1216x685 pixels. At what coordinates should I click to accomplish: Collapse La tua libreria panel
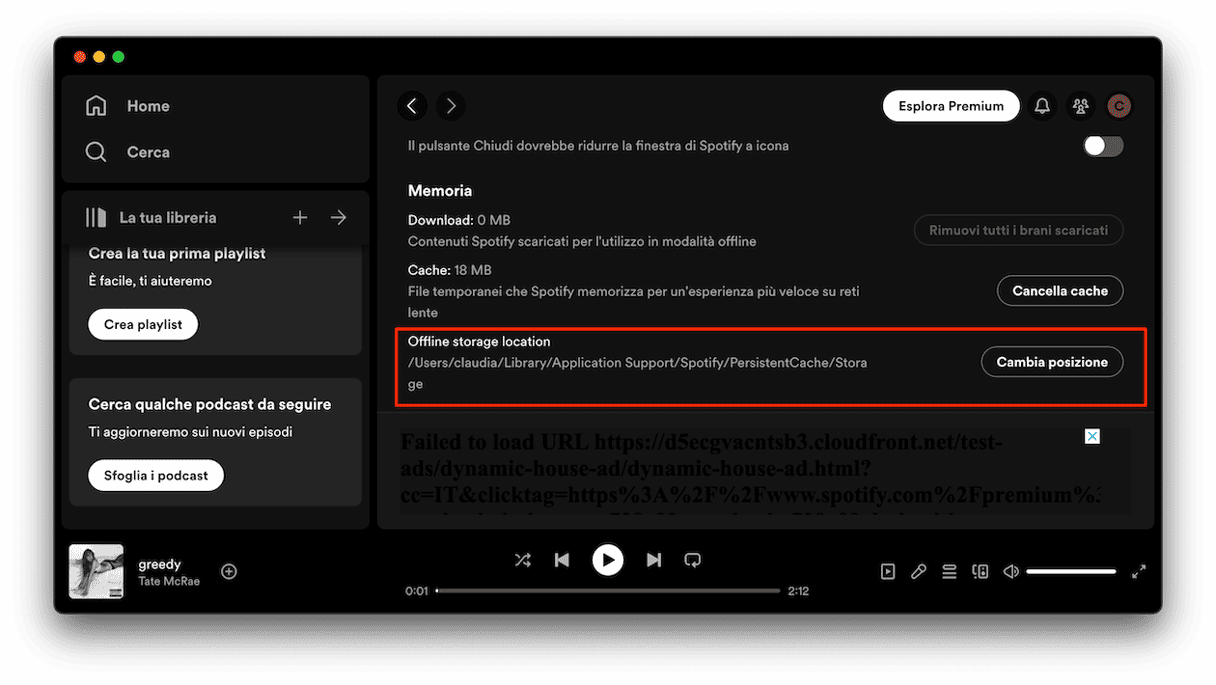coord(96,217)
